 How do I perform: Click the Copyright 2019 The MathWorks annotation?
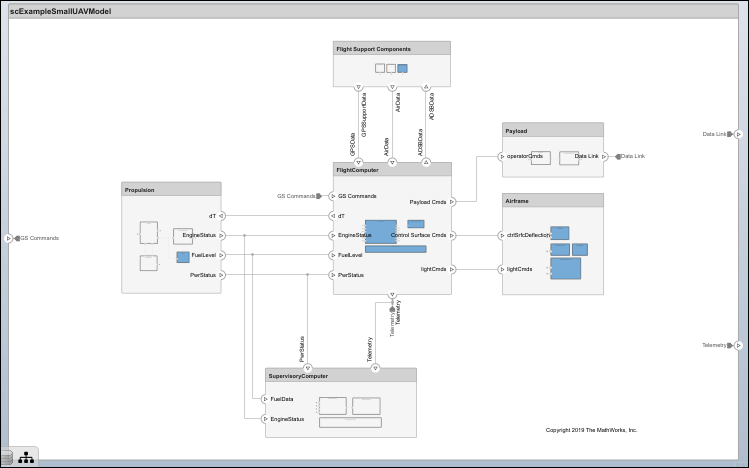591,430
